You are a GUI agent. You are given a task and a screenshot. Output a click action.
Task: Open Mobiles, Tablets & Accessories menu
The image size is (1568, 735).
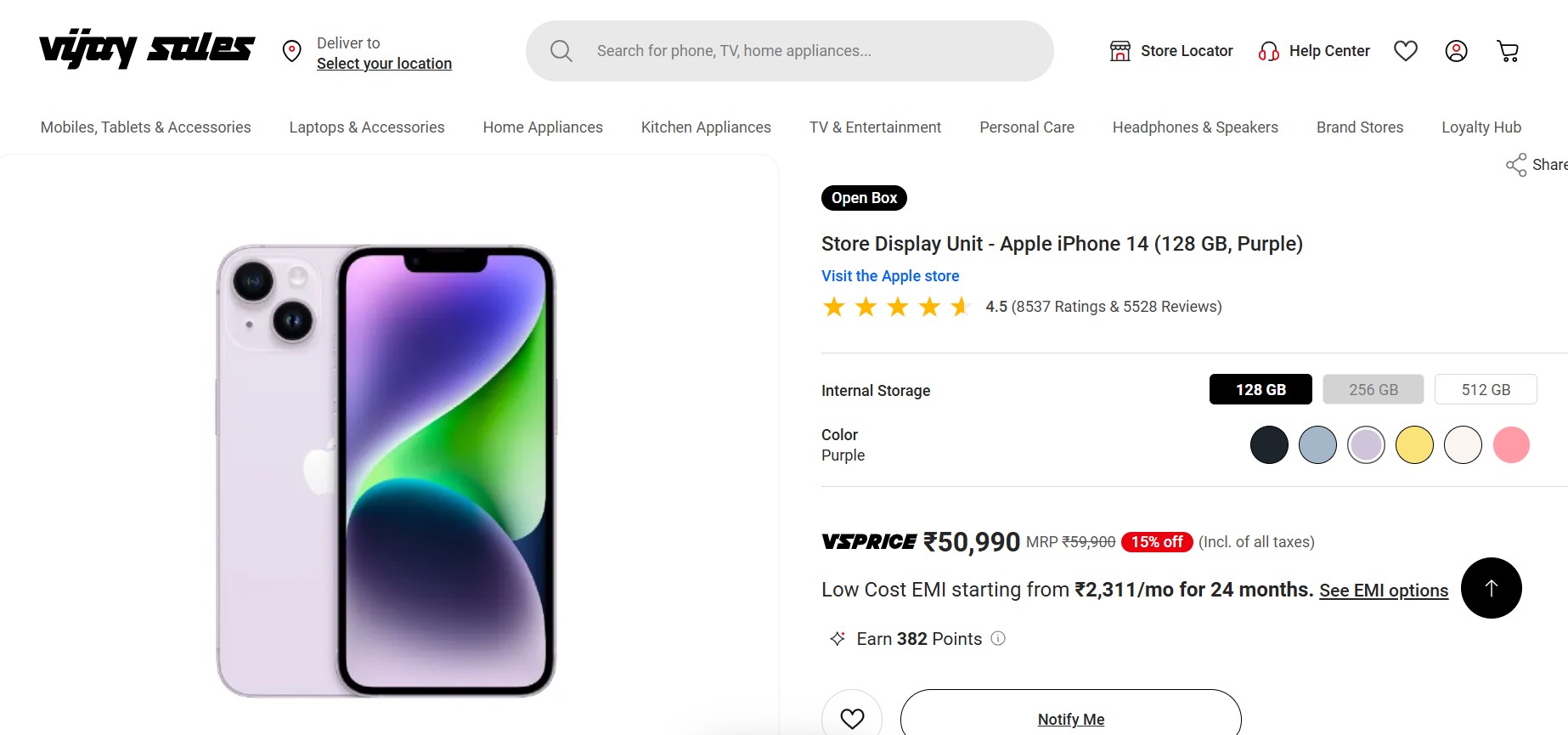coord(146,127)
